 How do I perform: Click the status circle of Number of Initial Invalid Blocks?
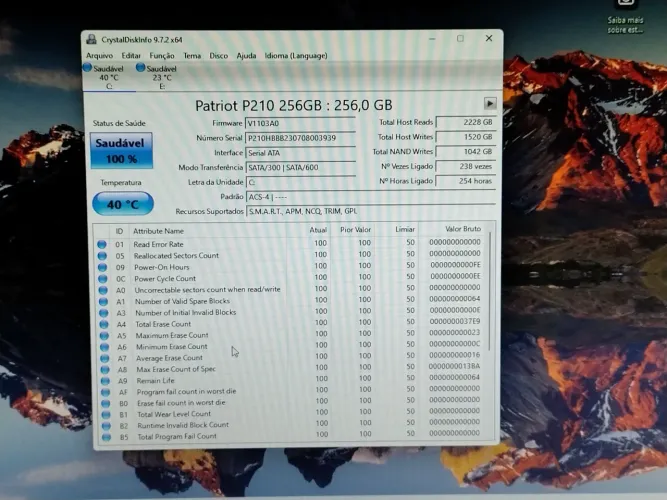click(104, 313)
